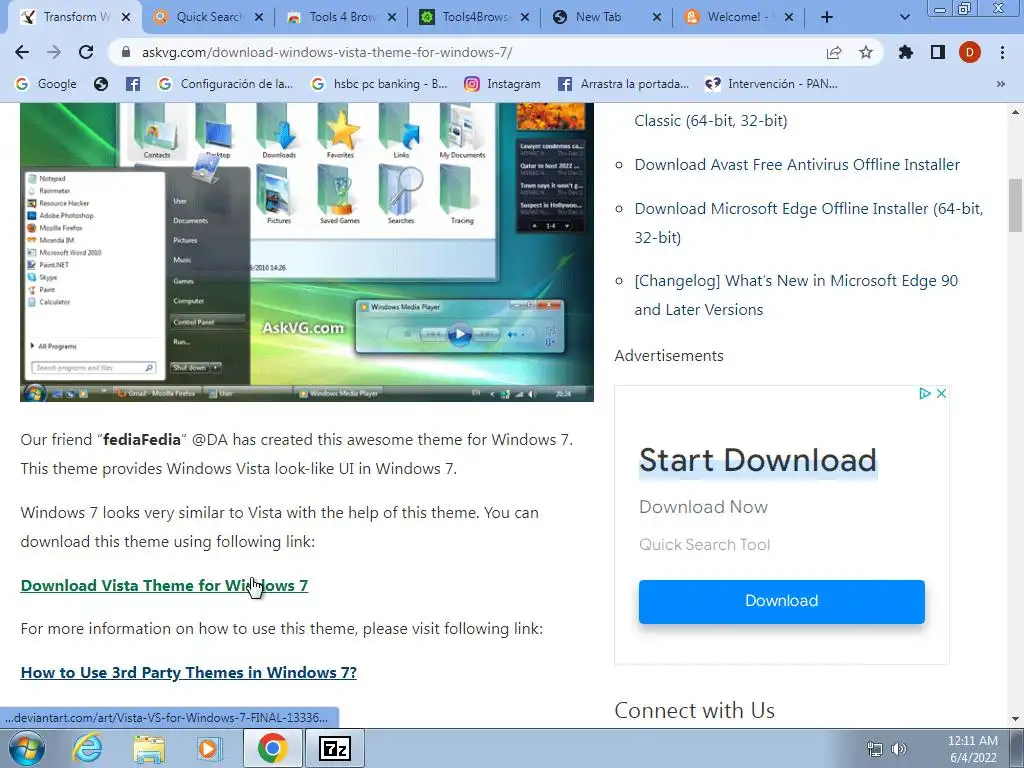This screenshot has width=1024, height=768.
Task: Open the globe icon bookmark
Action: [x=101, y=84]
